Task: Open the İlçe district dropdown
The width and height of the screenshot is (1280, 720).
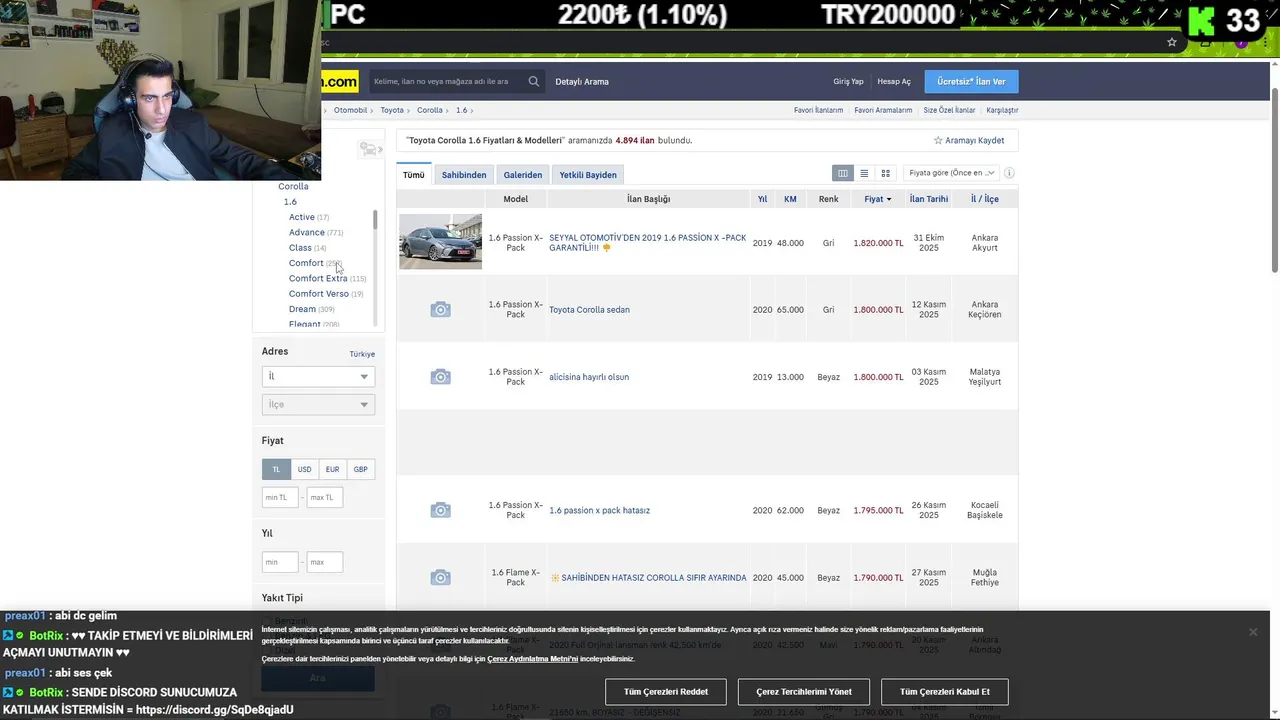Action: tap(318, 404)
